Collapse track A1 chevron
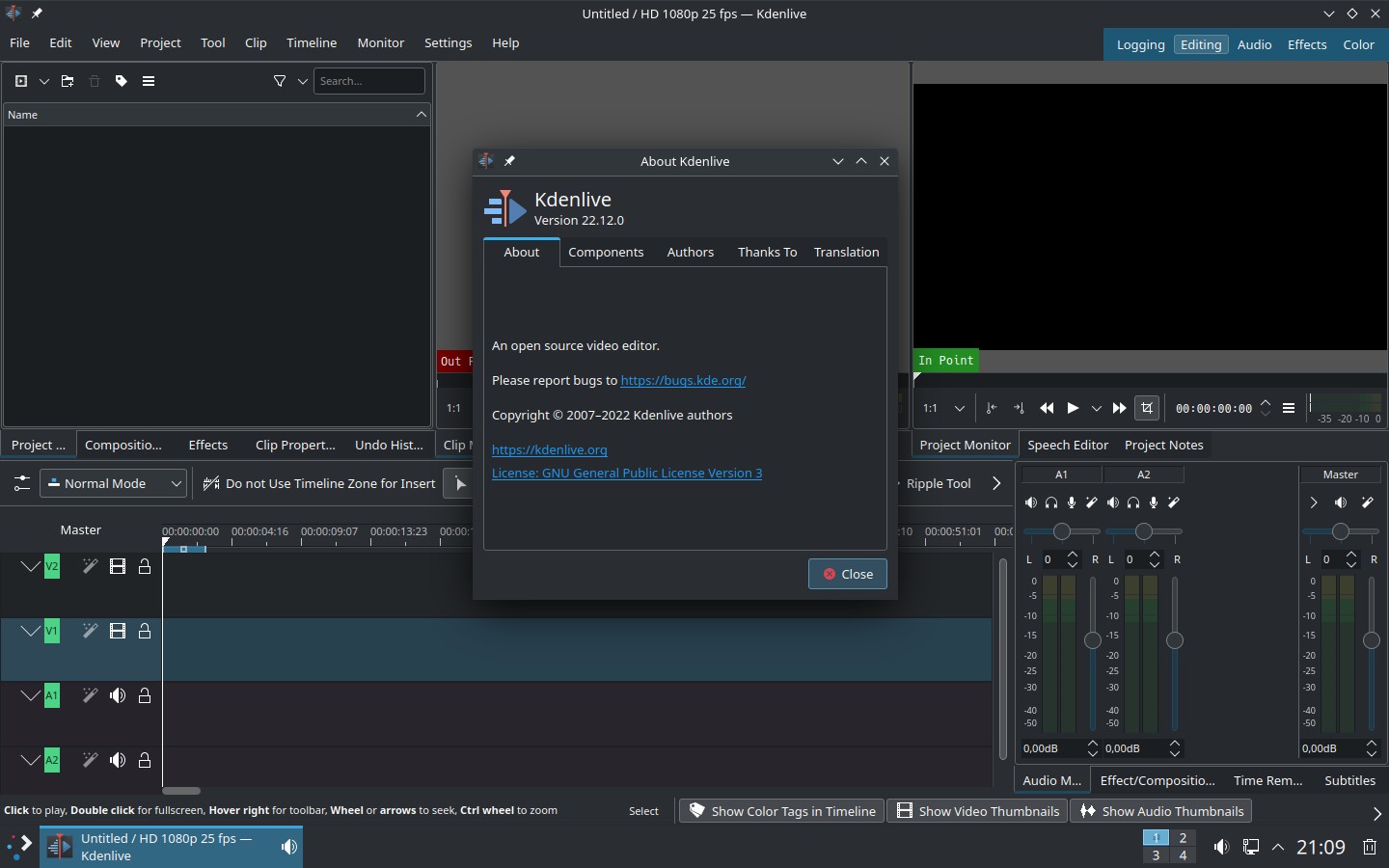The width and height of the screenshot is (1389, 868). 31,695
